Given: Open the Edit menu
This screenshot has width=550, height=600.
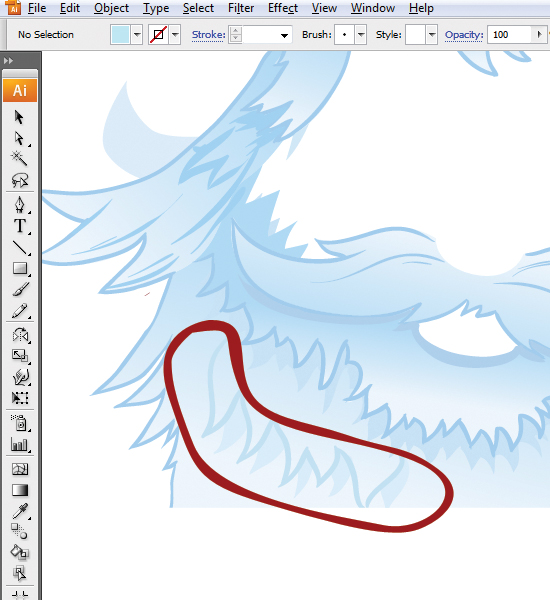Looking at the screenshot, I should [x=70, y=8].
